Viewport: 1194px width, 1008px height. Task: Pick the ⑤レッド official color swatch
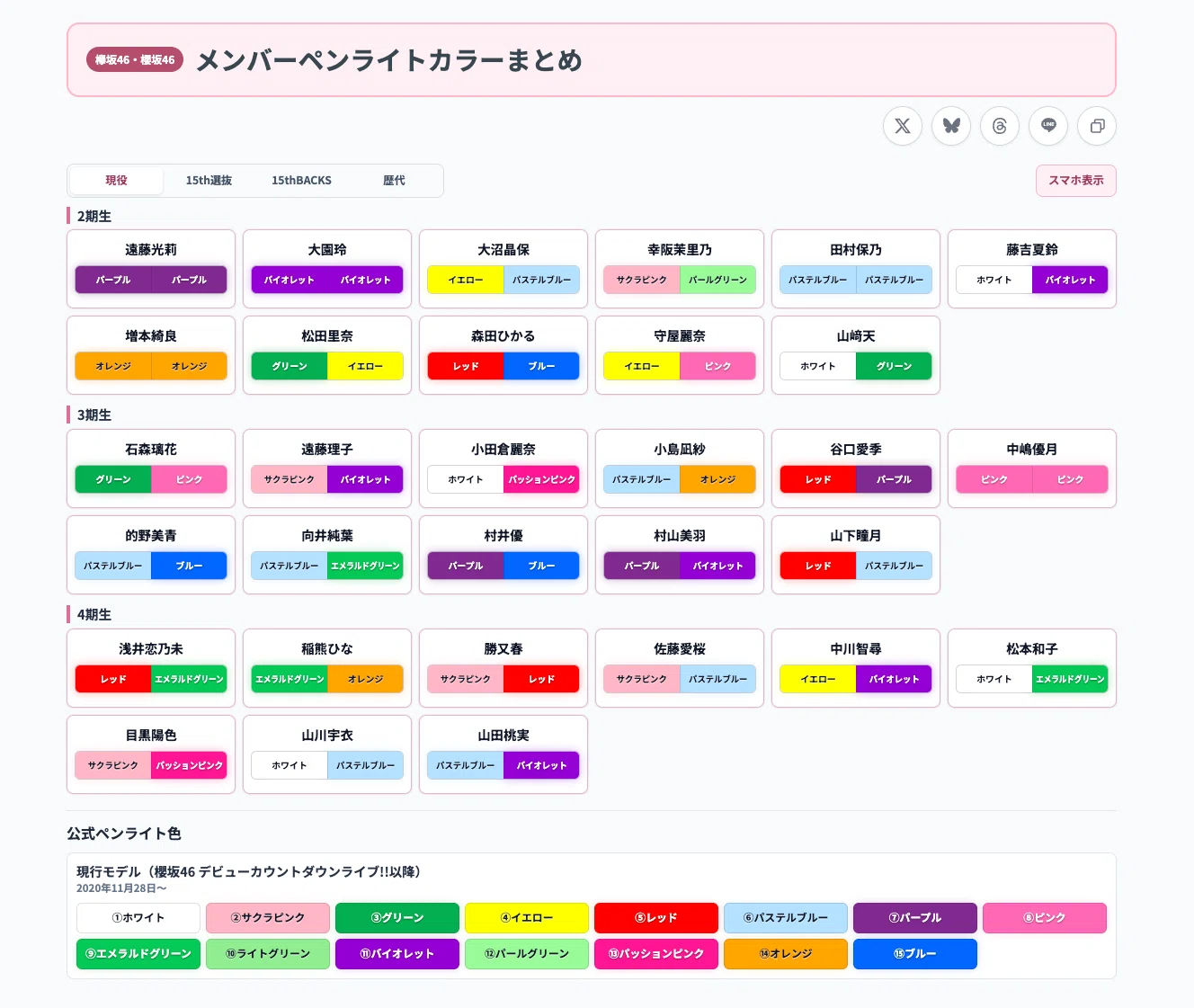pyautogui.click(x=656, y=918)
